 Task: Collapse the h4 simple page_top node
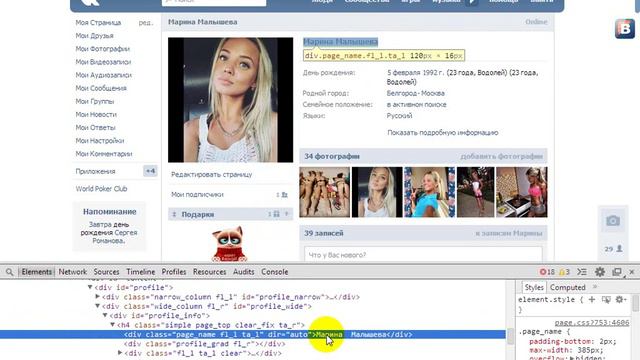coord(112,325)
